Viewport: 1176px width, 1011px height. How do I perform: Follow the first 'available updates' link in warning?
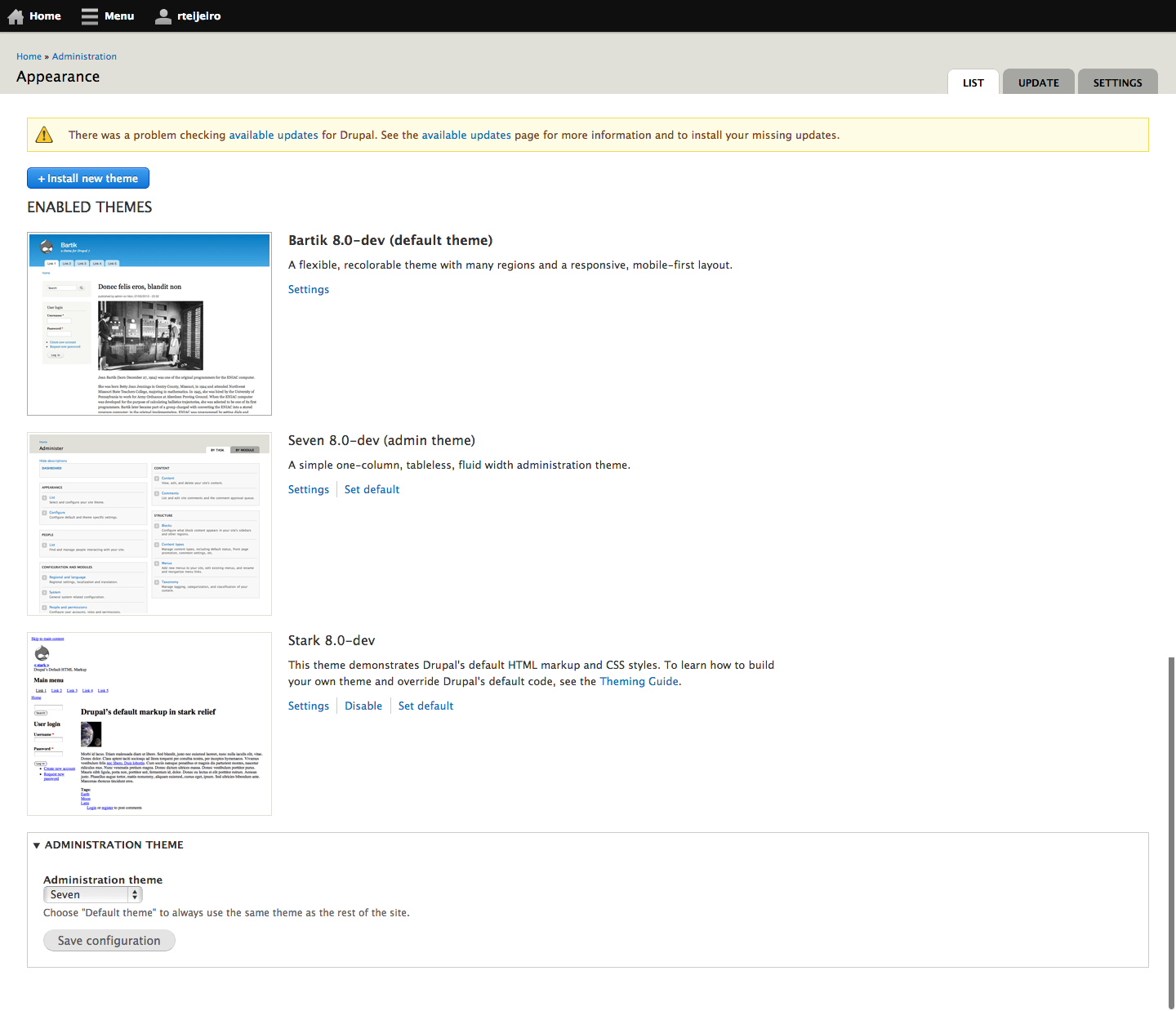[x=274, y=136]
